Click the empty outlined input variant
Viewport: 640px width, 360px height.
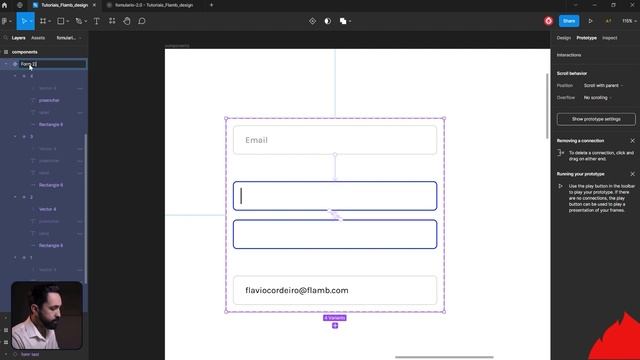point(335,234)
